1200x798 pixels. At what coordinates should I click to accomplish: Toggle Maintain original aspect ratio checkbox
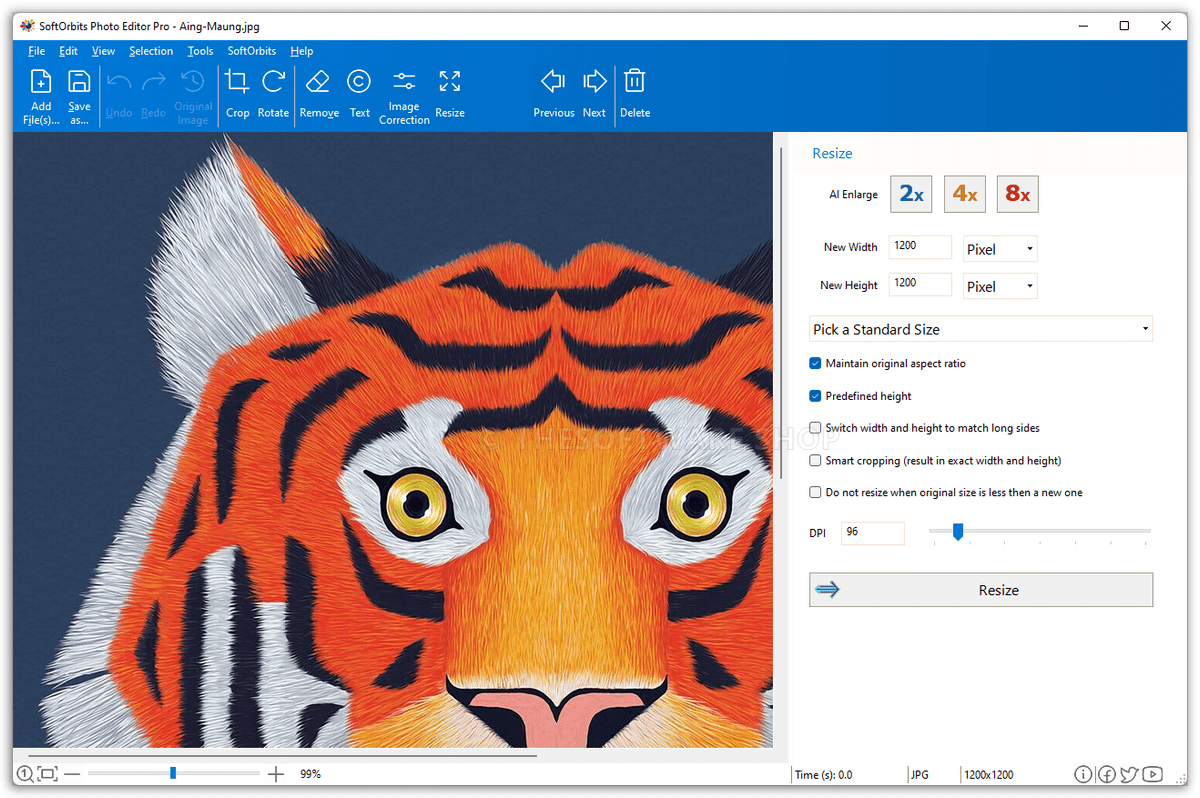point(815,364)
